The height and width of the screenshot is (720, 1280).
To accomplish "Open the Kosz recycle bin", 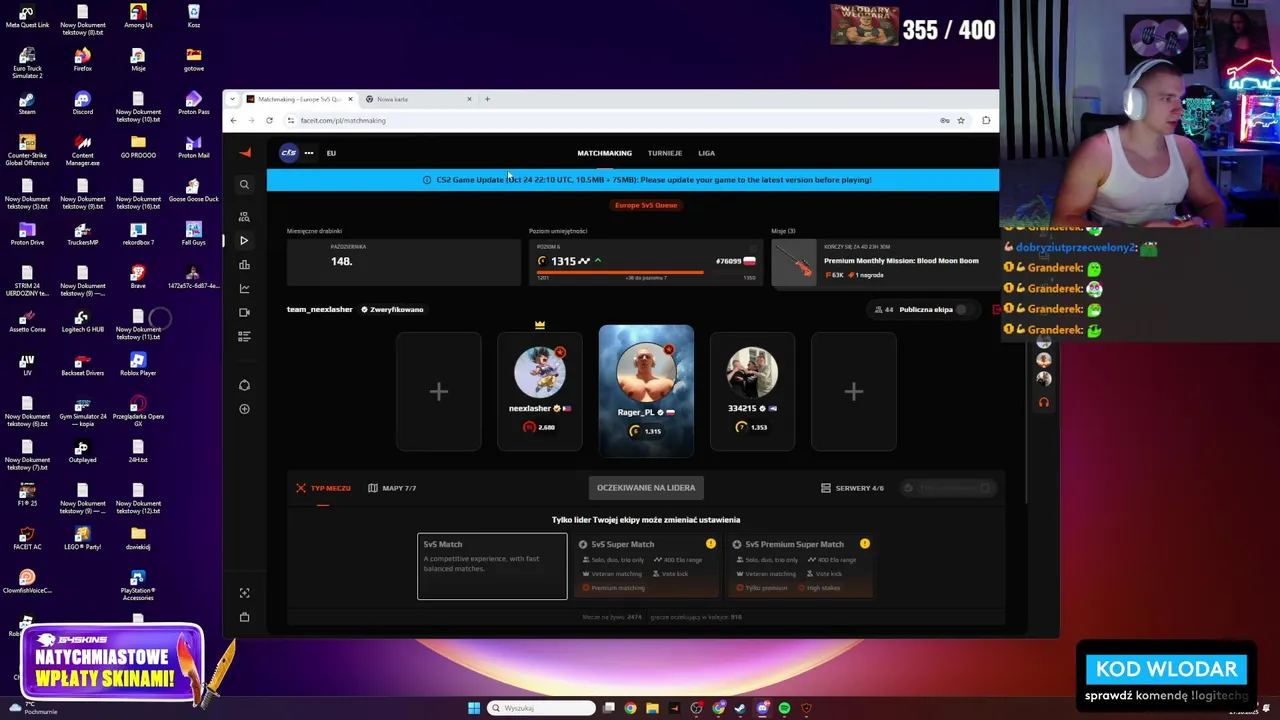I will point(193,16).
